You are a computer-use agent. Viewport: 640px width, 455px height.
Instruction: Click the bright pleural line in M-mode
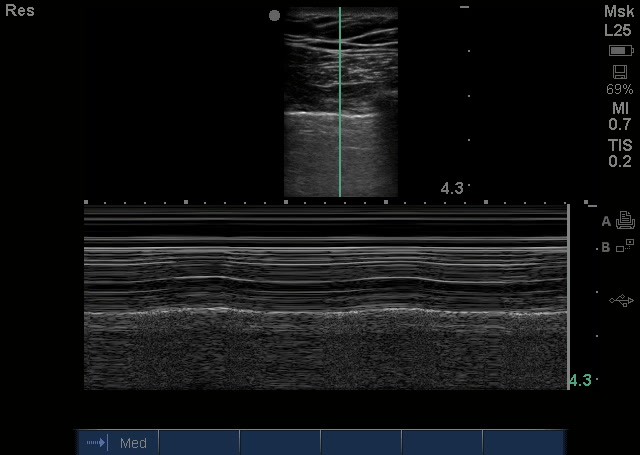[x=325, y=314]
